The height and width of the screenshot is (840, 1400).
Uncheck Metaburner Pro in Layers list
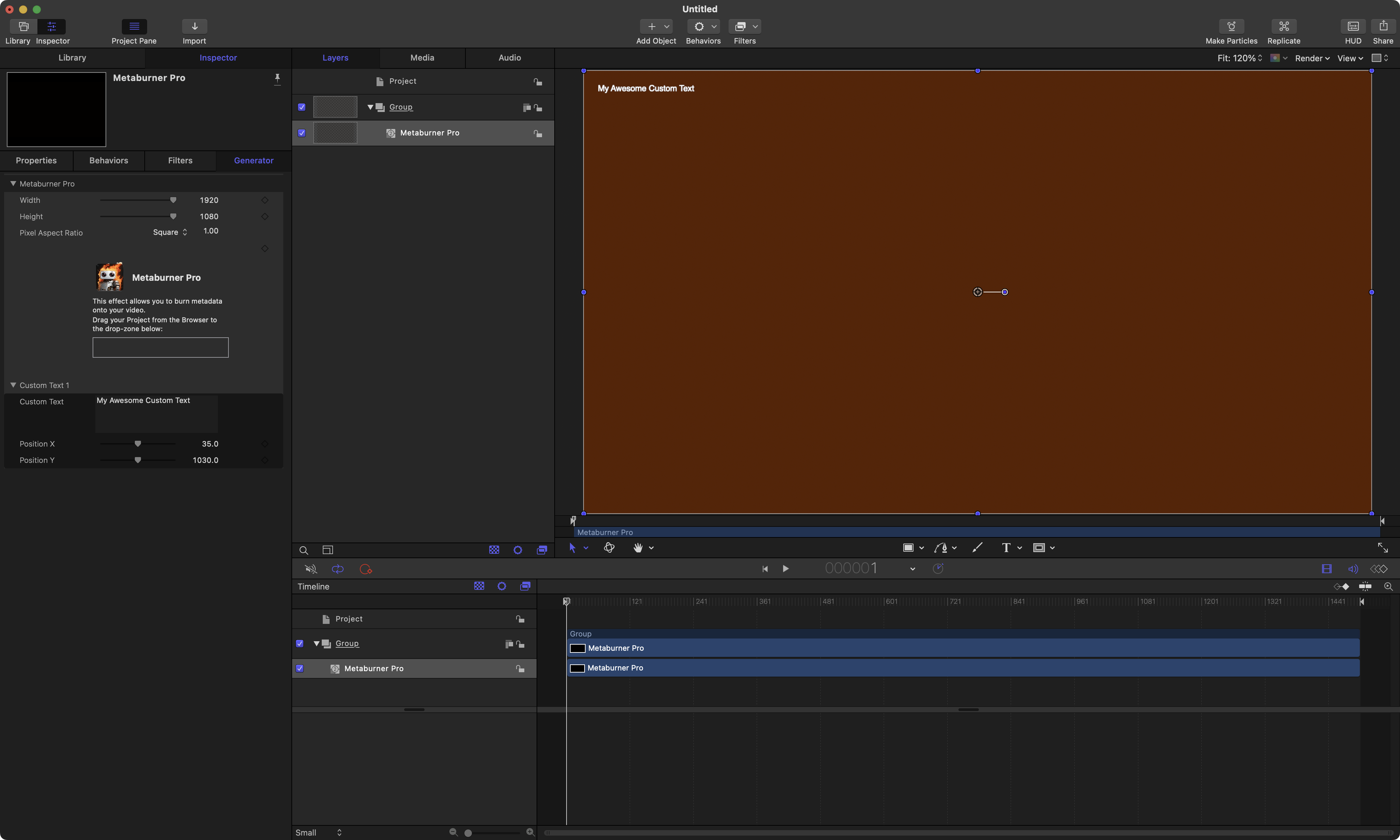click(302, 133)
